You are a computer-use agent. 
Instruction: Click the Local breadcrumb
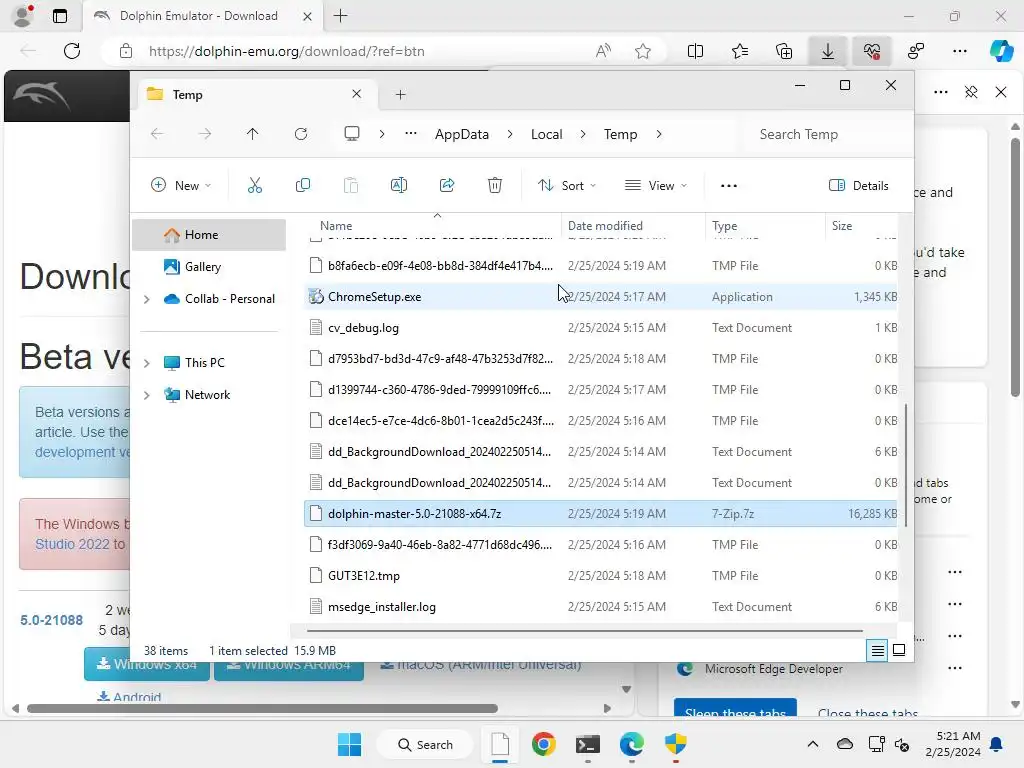547,134
